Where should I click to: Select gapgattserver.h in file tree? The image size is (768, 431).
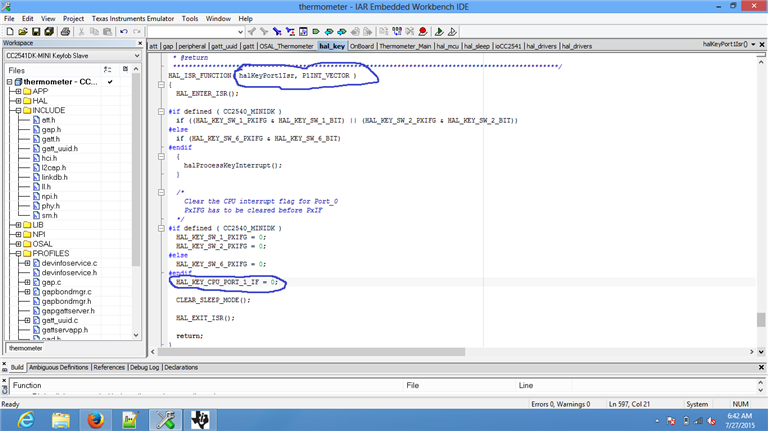pos(68,311)
